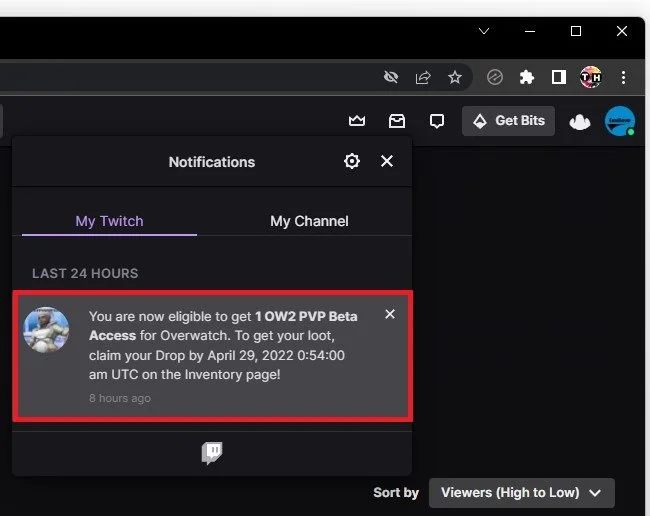The image size is (650, 516).
Task: Click the Get Bits button
Action: pyautogui.click(x=508, y=121)
